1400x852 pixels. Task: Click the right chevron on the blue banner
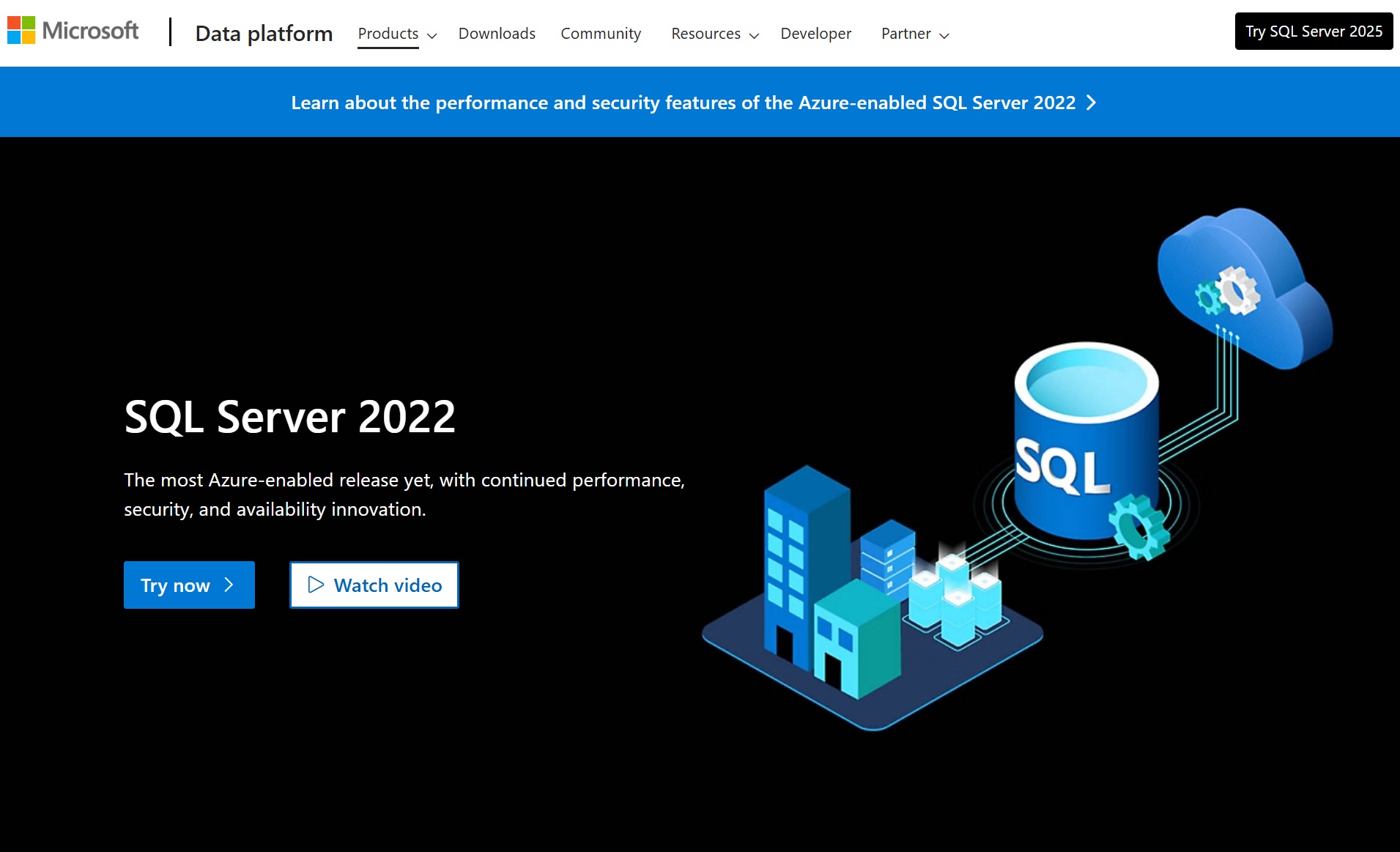pyautogui.click(x=1091, y=103)
